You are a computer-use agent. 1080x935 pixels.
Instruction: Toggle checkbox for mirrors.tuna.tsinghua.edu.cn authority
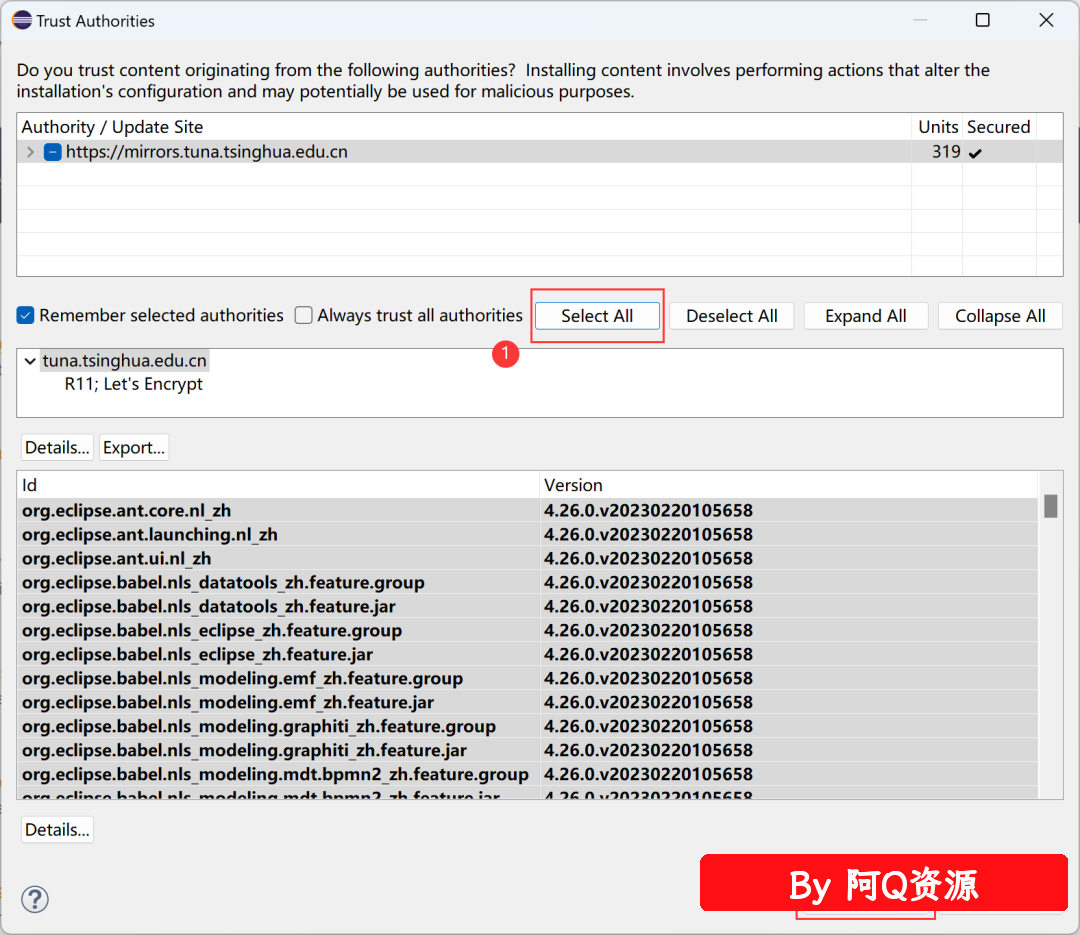(52, 152)
